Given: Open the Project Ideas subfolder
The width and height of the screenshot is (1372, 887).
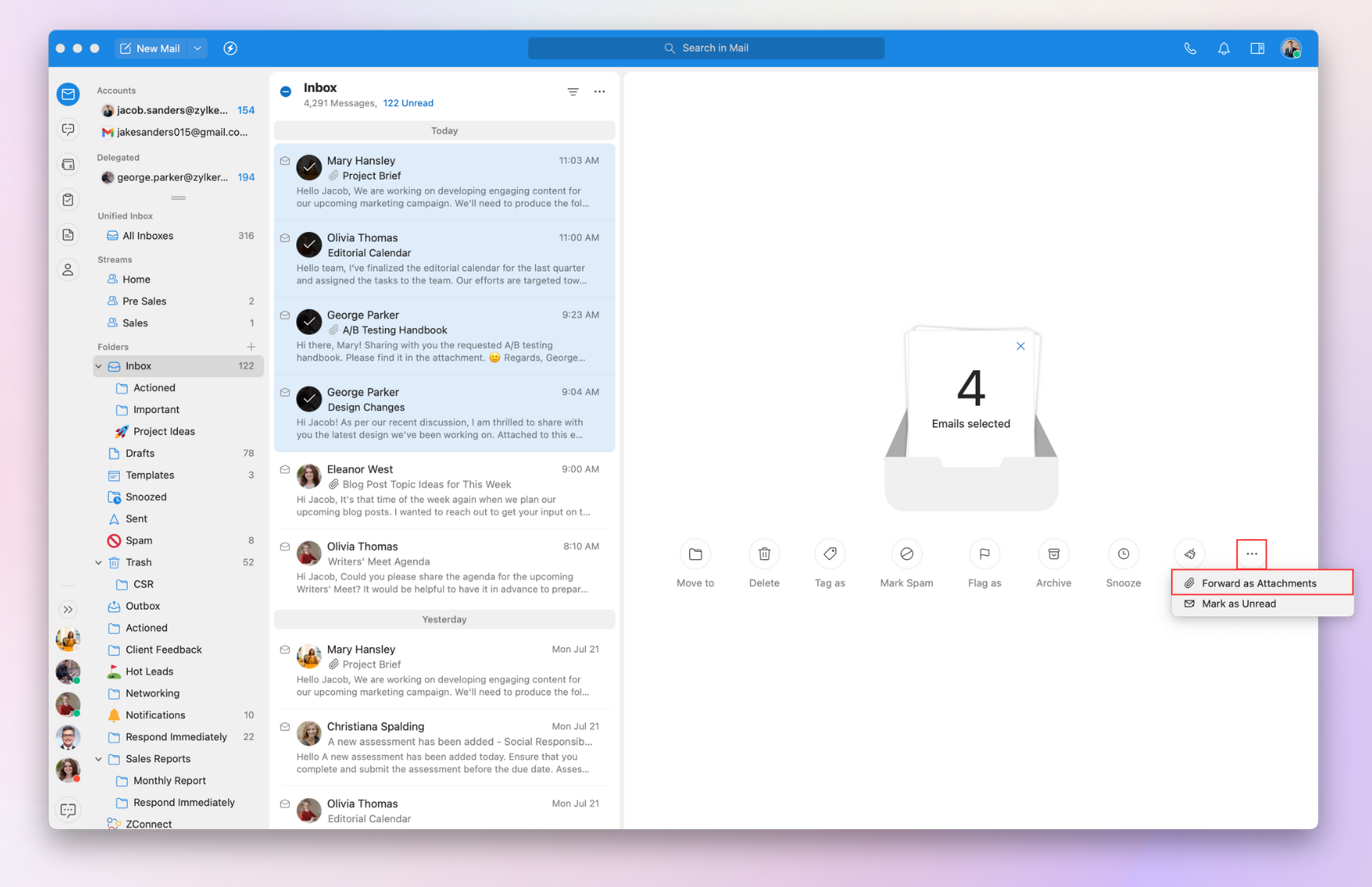Looking at the screenshot, I should point(179,431).
